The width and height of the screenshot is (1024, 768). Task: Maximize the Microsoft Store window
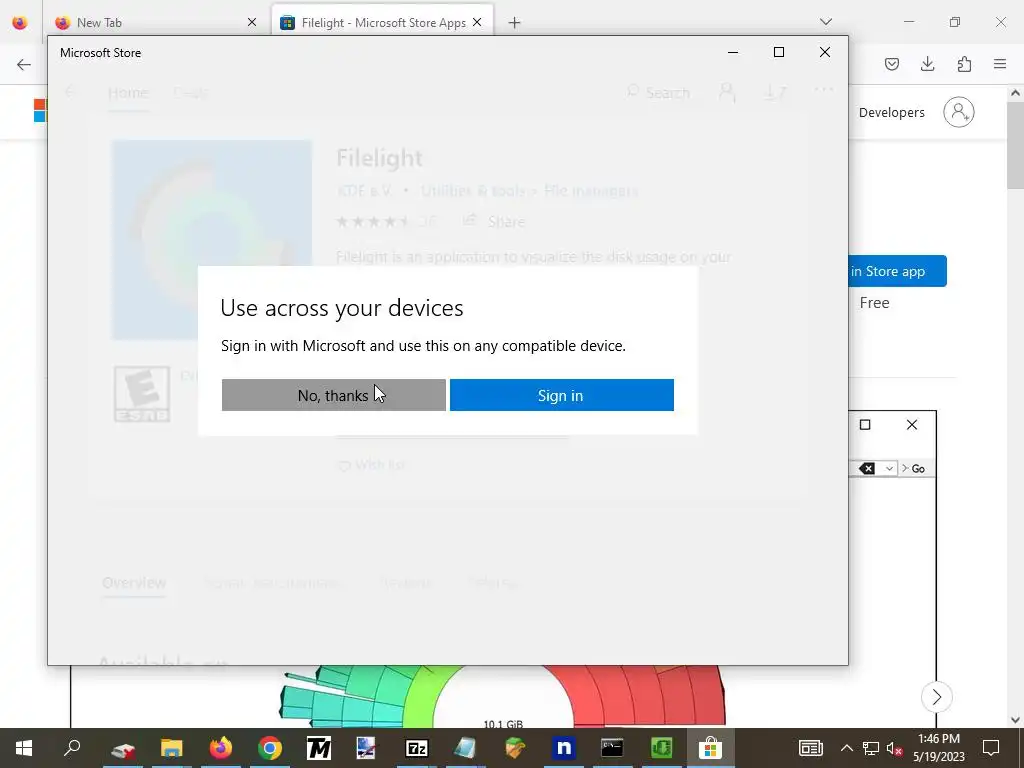778,52
